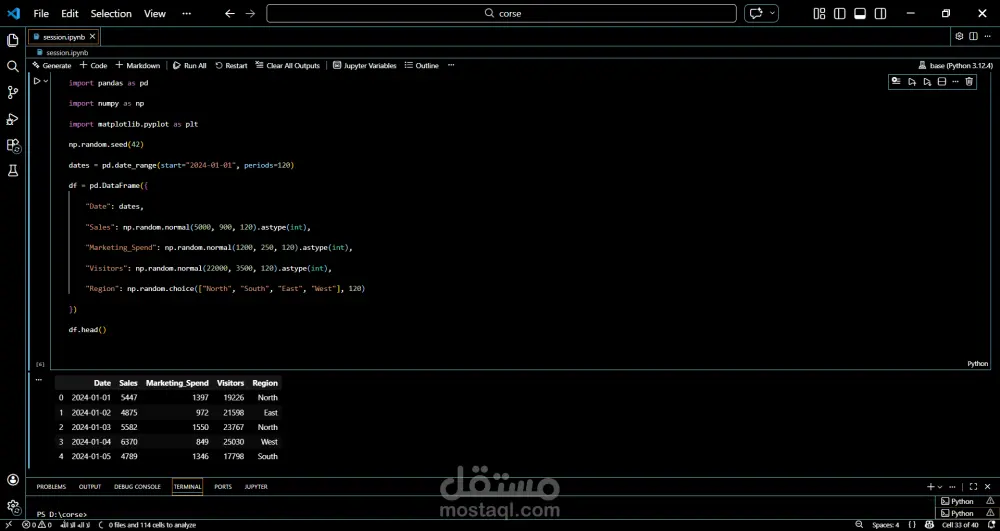Click the search box showing corse
The image size is (1000, 531).
(501, 13)
